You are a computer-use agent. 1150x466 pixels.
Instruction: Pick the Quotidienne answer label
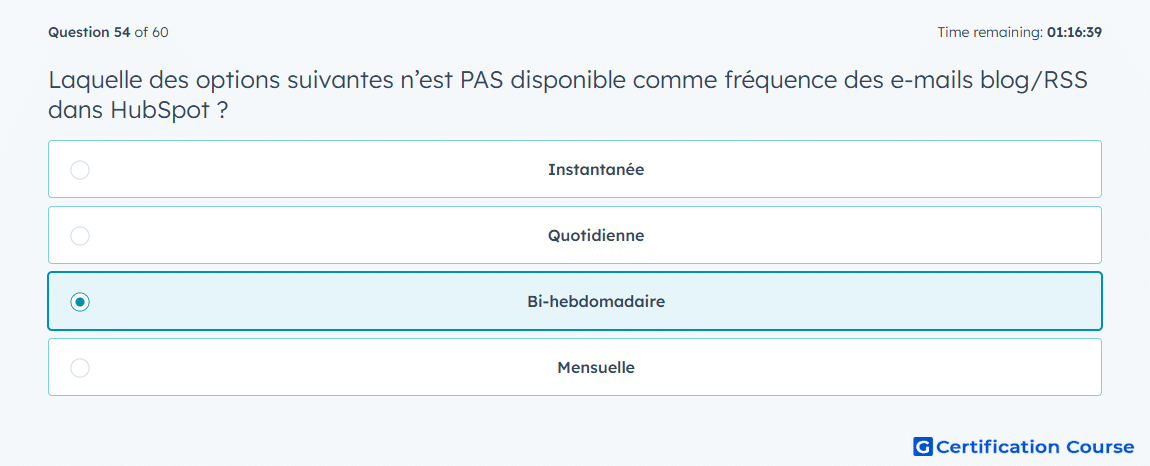click(596, 236)
